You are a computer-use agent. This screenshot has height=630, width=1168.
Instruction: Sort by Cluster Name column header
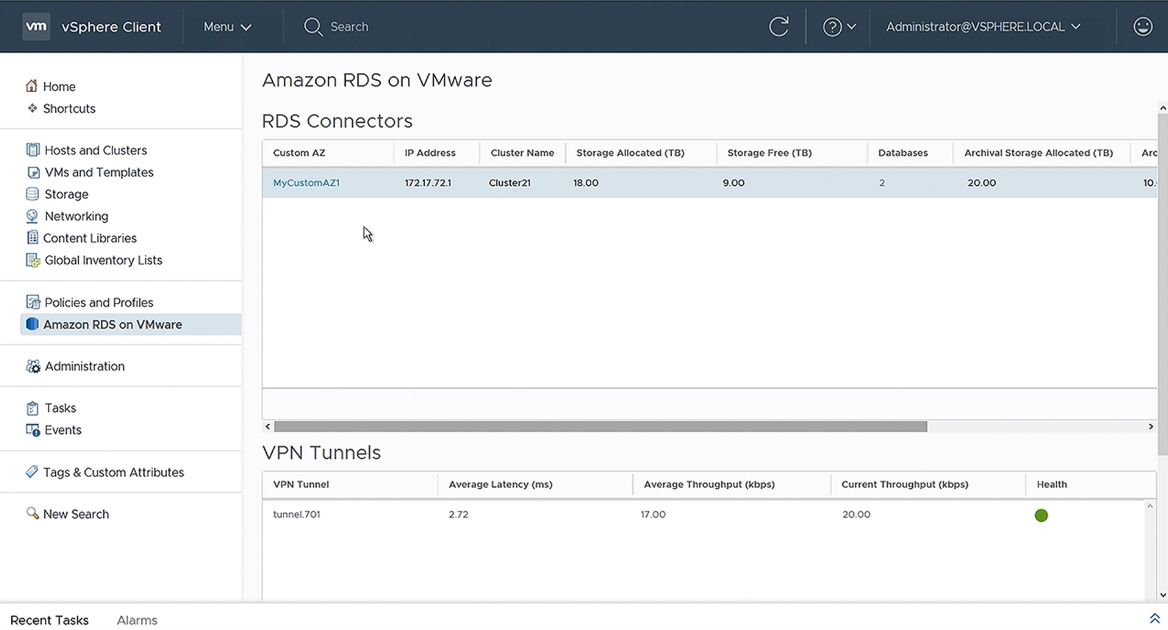[x=522, y=153]
